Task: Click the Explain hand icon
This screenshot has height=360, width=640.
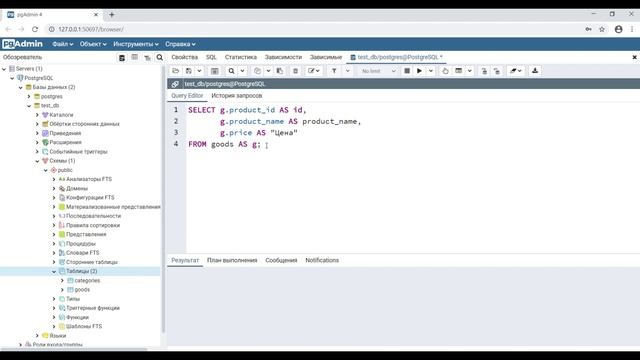Action: click(x=445, y=71)
